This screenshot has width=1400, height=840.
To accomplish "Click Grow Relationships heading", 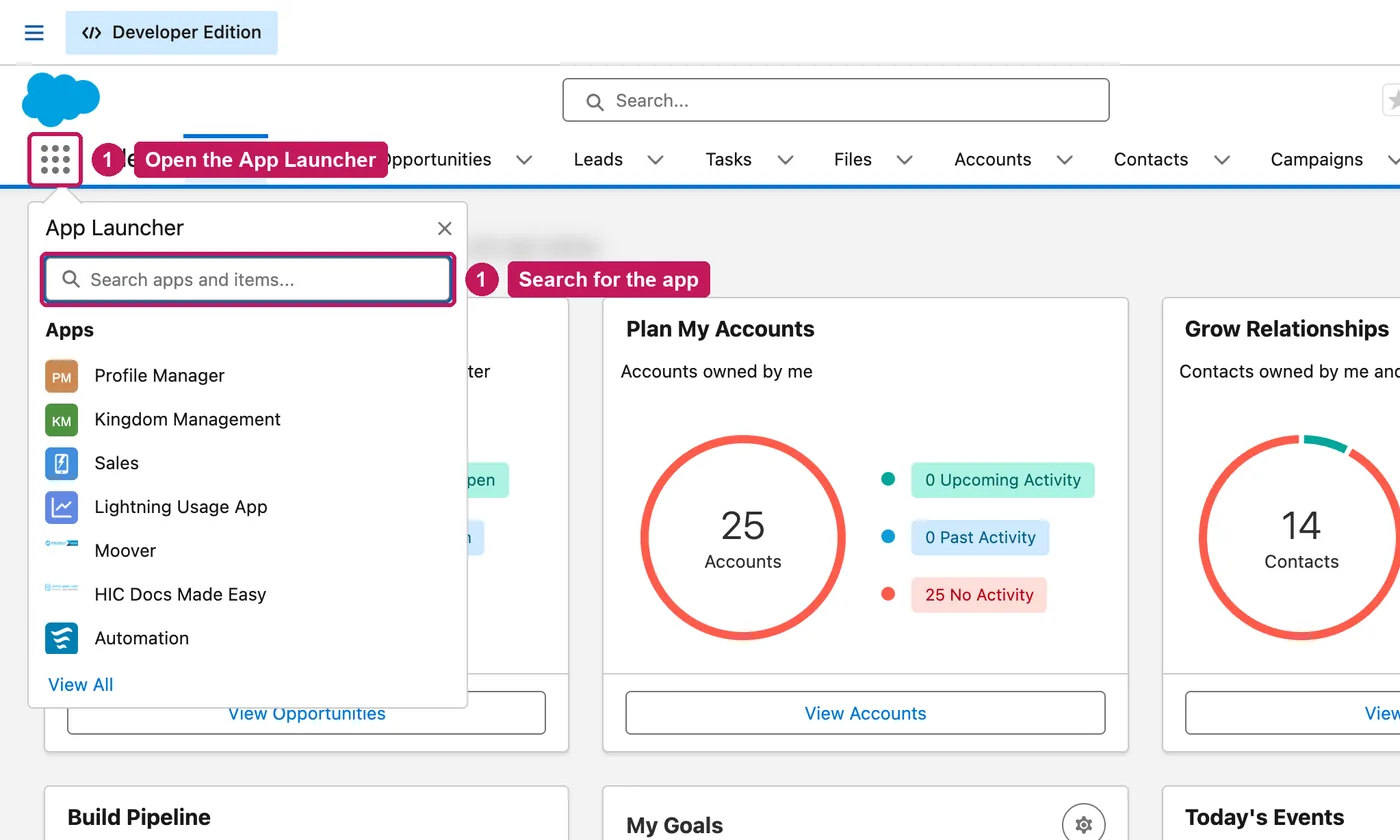I will point(1287,330).
